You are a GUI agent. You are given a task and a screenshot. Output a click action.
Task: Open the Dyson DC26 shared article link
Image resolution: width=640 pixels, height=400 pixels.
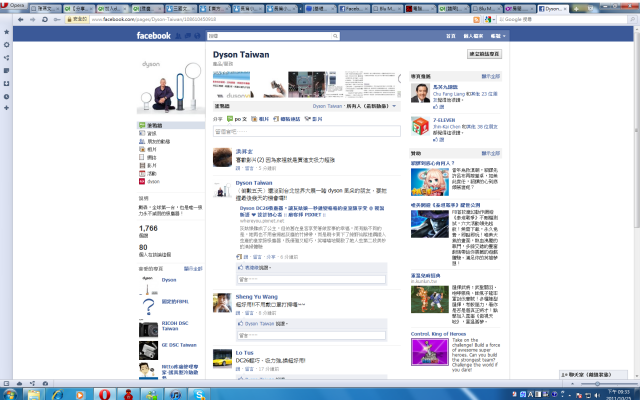click(x=312, y=211)
